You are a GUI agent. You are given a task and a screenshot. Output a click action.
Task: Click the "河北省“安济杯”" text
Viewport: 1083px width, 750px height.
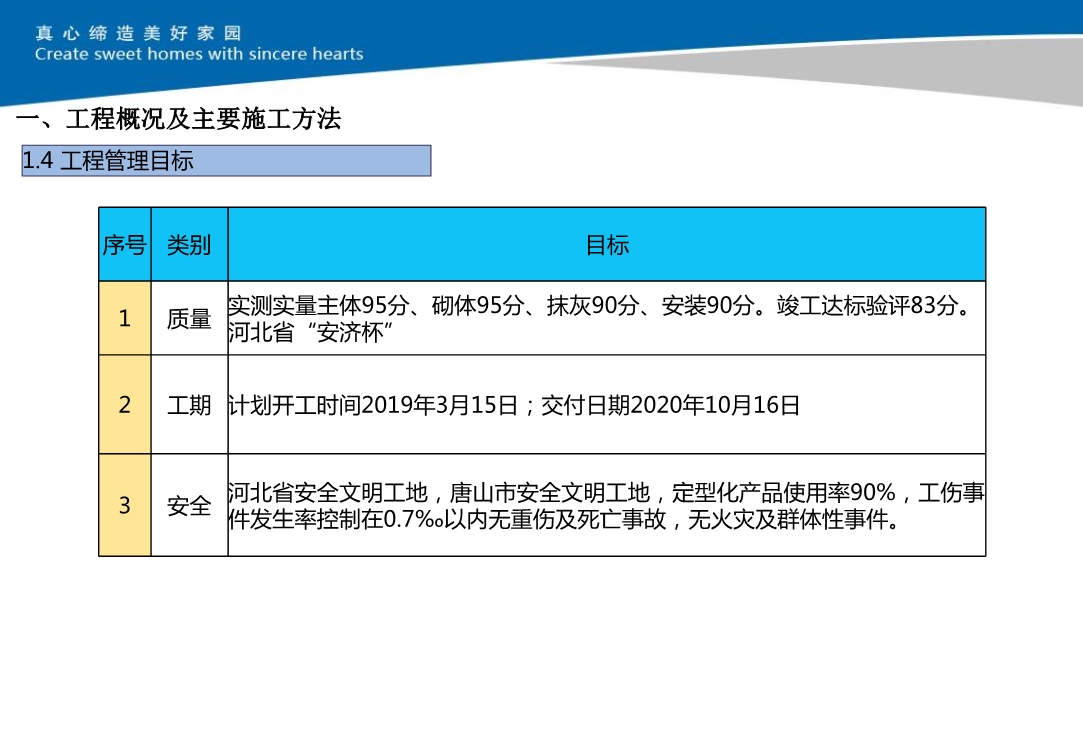(x=307, y=329)
